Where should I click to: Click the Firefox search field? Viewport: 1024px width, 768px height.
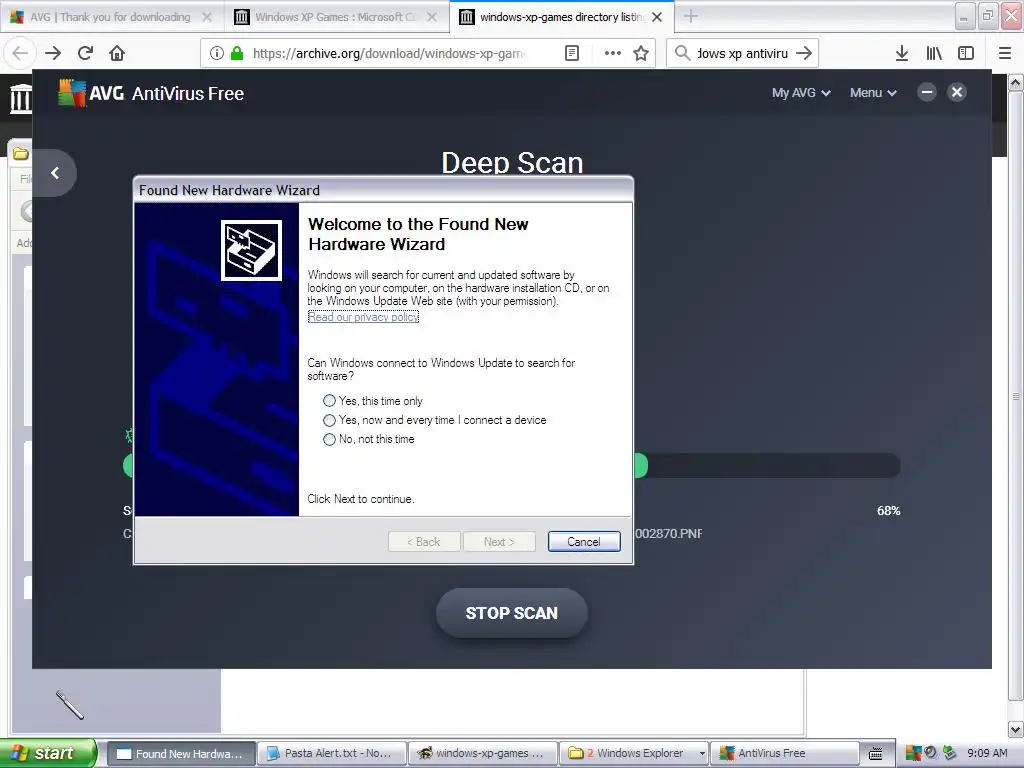click(743, 53)
